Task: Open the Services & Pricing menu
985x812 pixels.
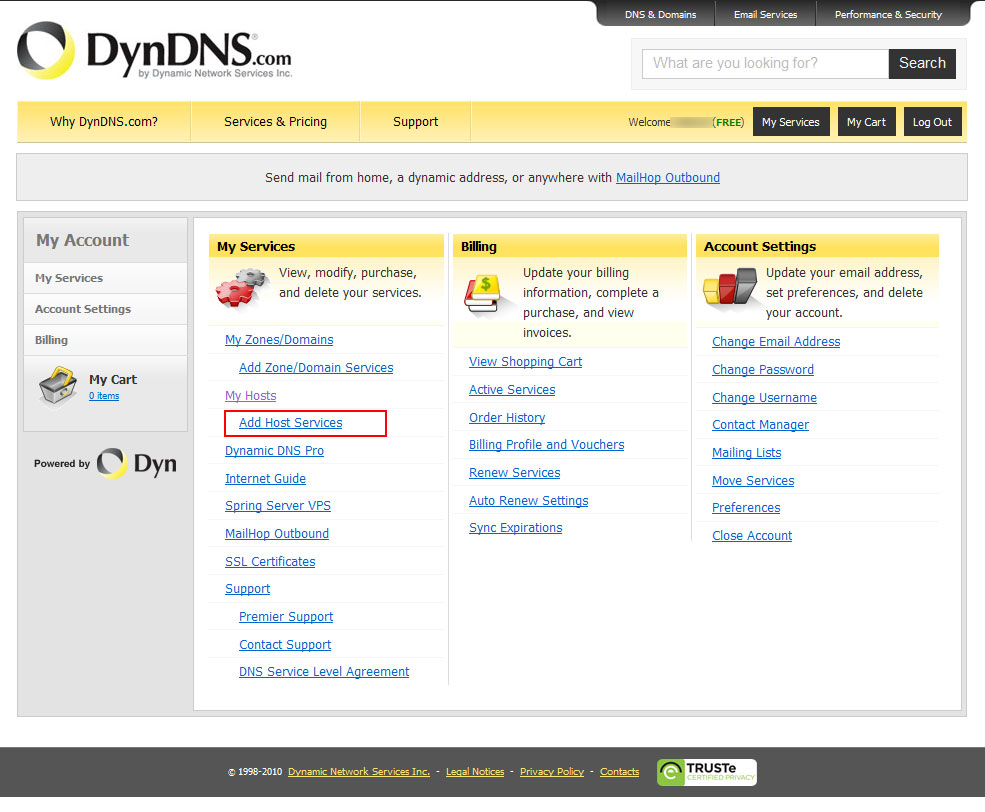Action: click(x=275, y=122)
